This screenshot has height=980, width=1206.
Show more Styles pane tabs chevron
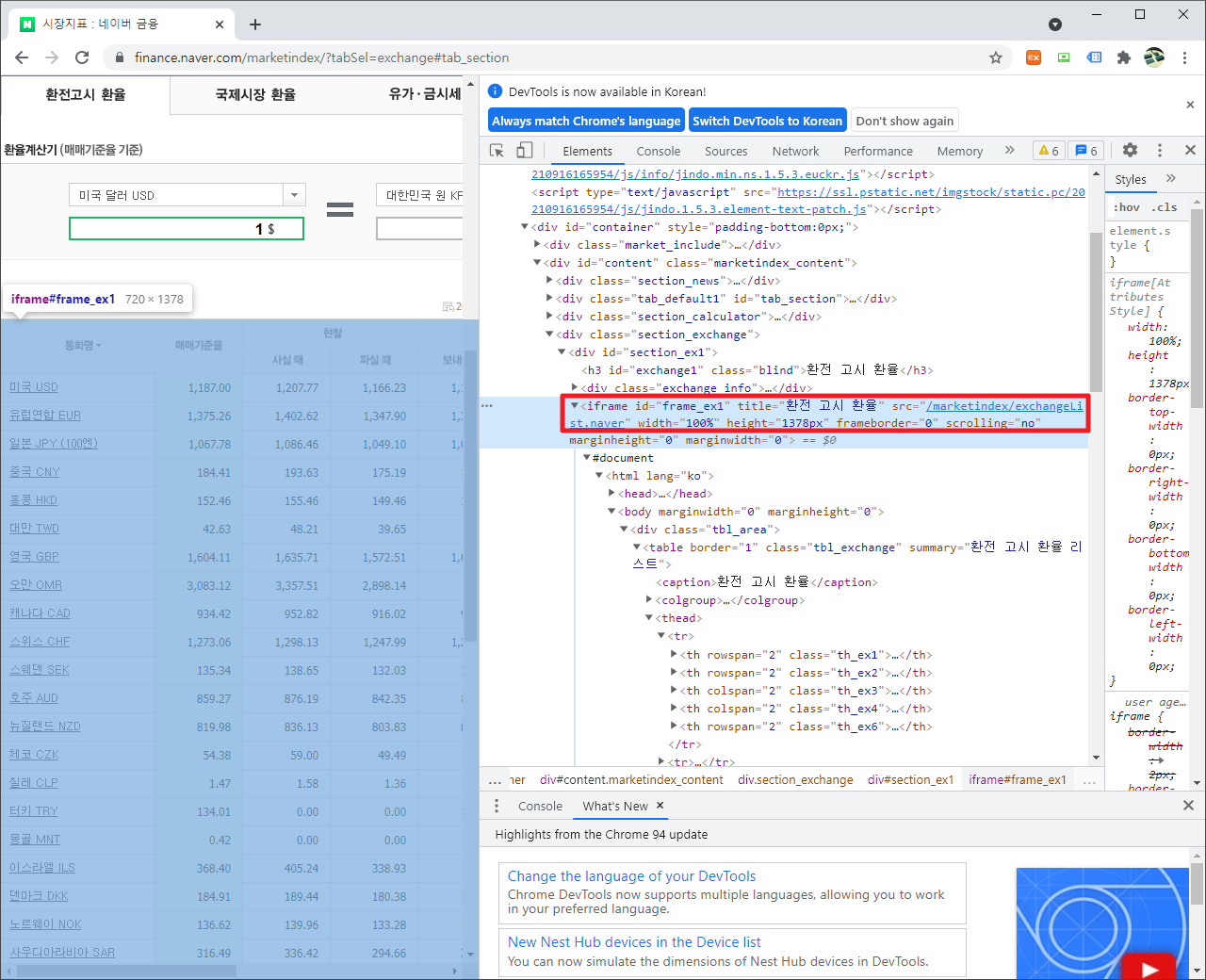coord(1171,178)
